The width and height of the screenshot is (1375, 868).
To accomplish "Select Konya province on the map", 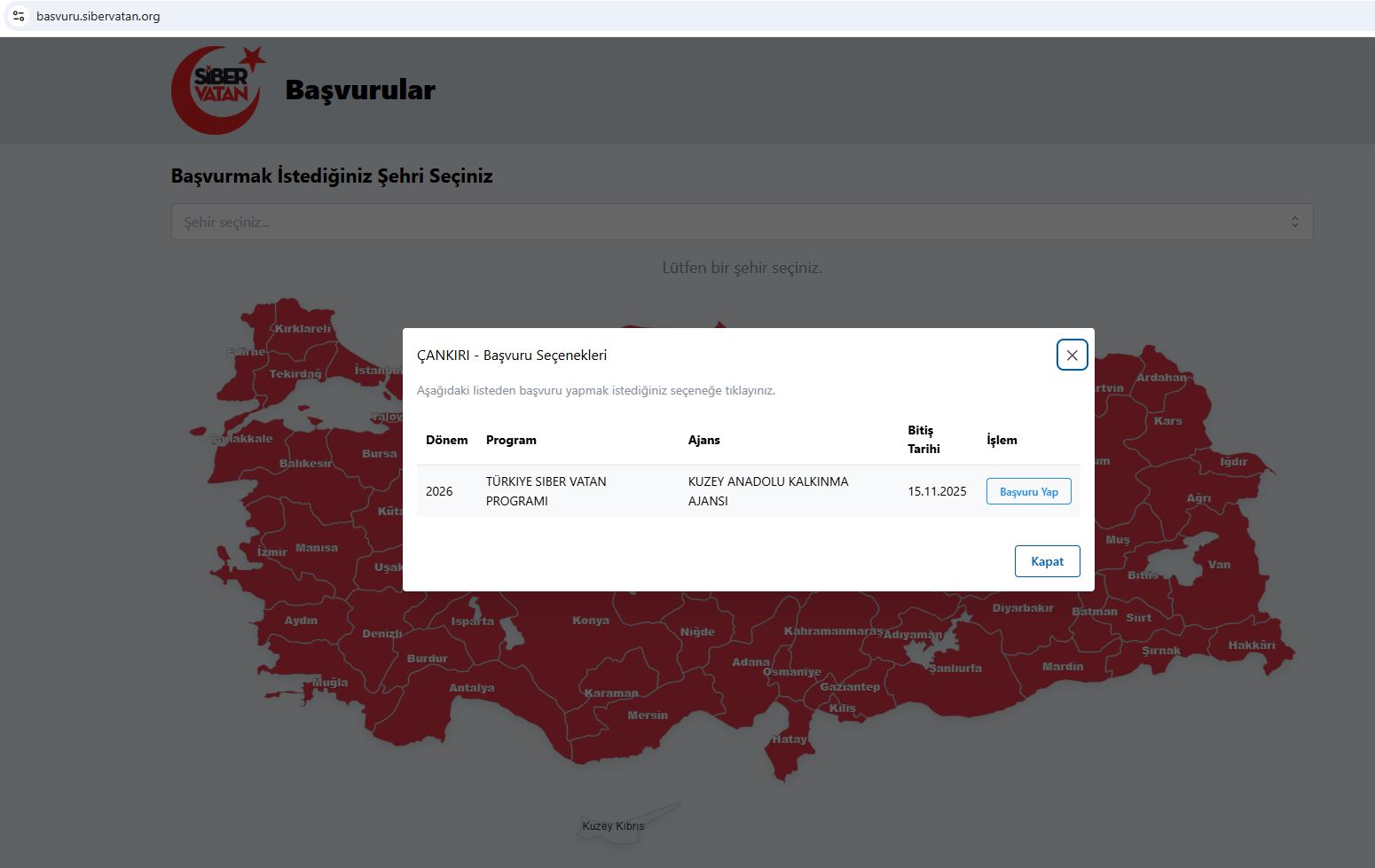I will (x=590, y=621).
